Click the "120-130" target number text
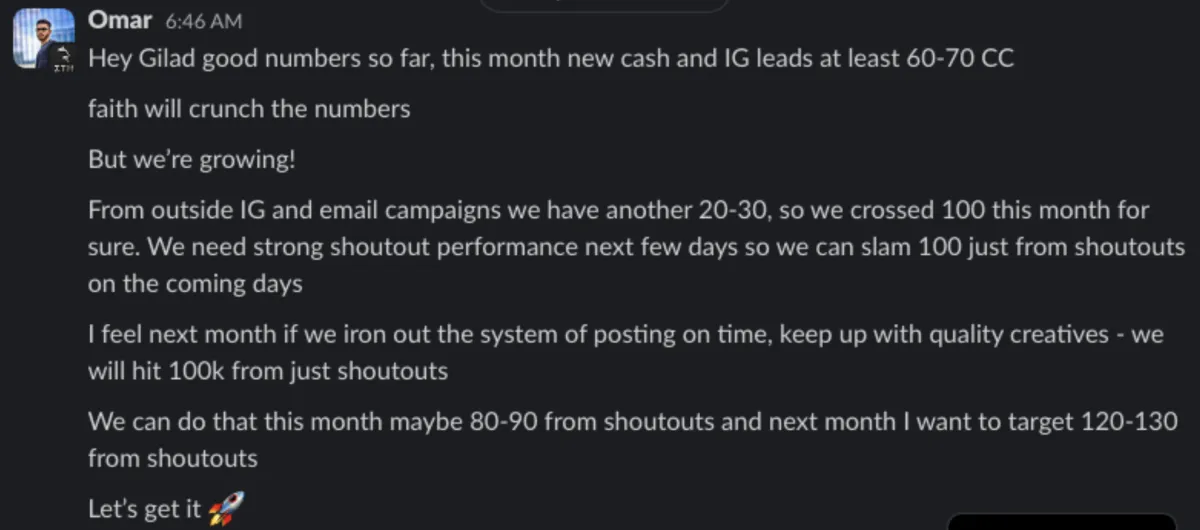Viewport: 1200px width, 530px height. point(1129,421)
